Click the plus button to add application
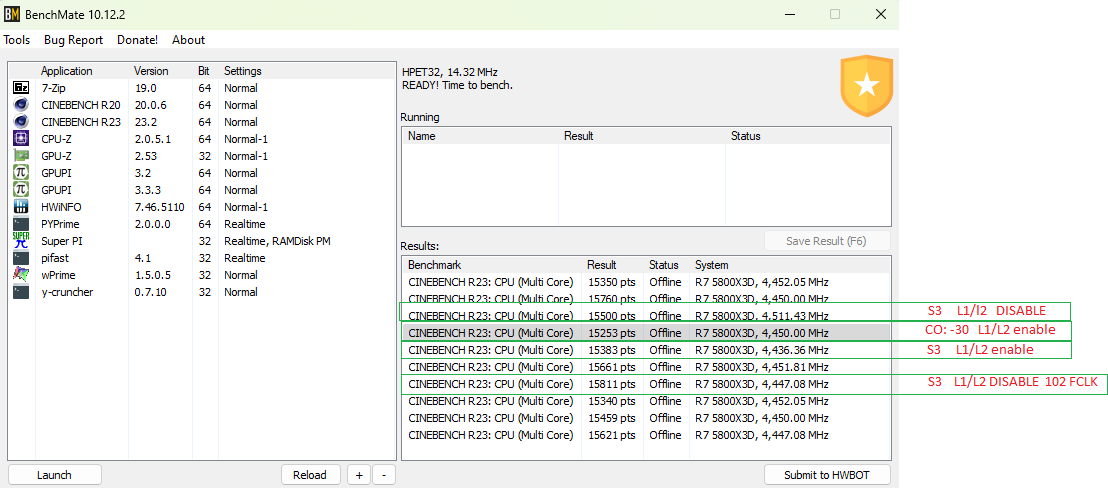Image resolution: width=1108 pixels, height=488 pixels. (x=359, y=475)
